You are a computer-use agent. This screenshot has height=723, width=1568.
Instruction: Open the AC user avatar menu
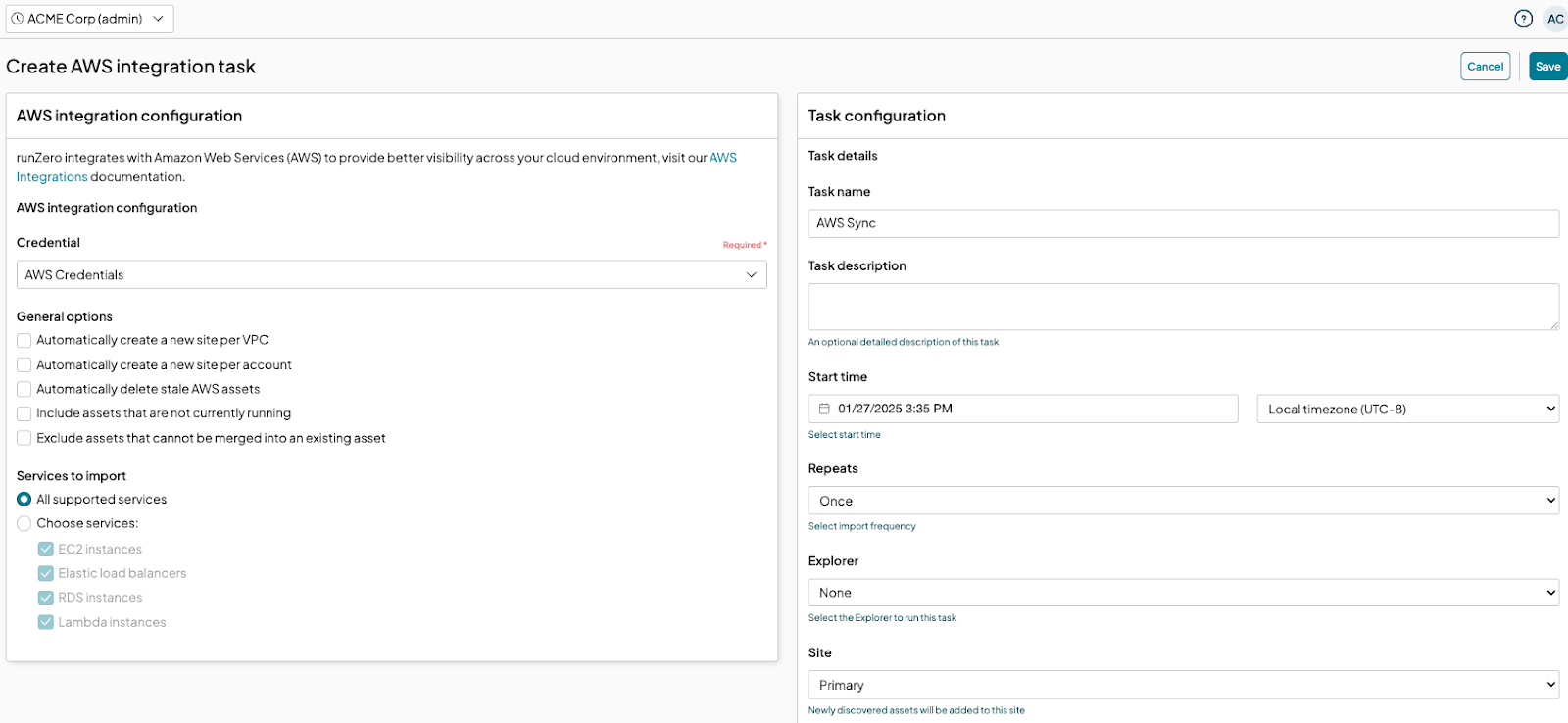pyautogui.click(x=1555, y=19)
